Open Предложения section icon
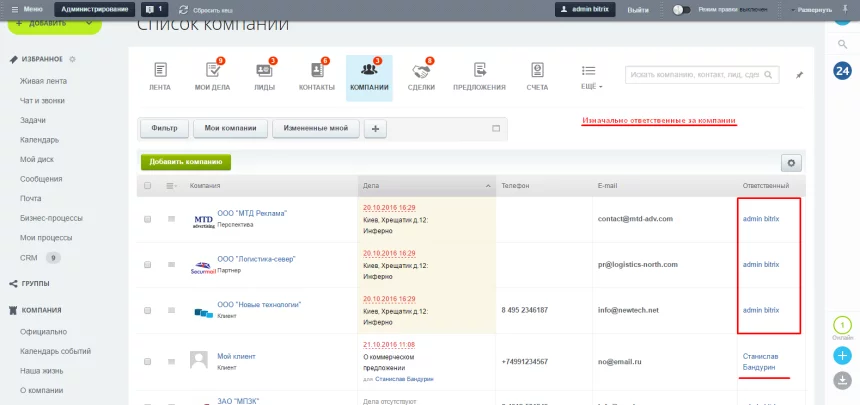Screen dimensions: 860x405 pyautogui.click(x=479, y=71)
